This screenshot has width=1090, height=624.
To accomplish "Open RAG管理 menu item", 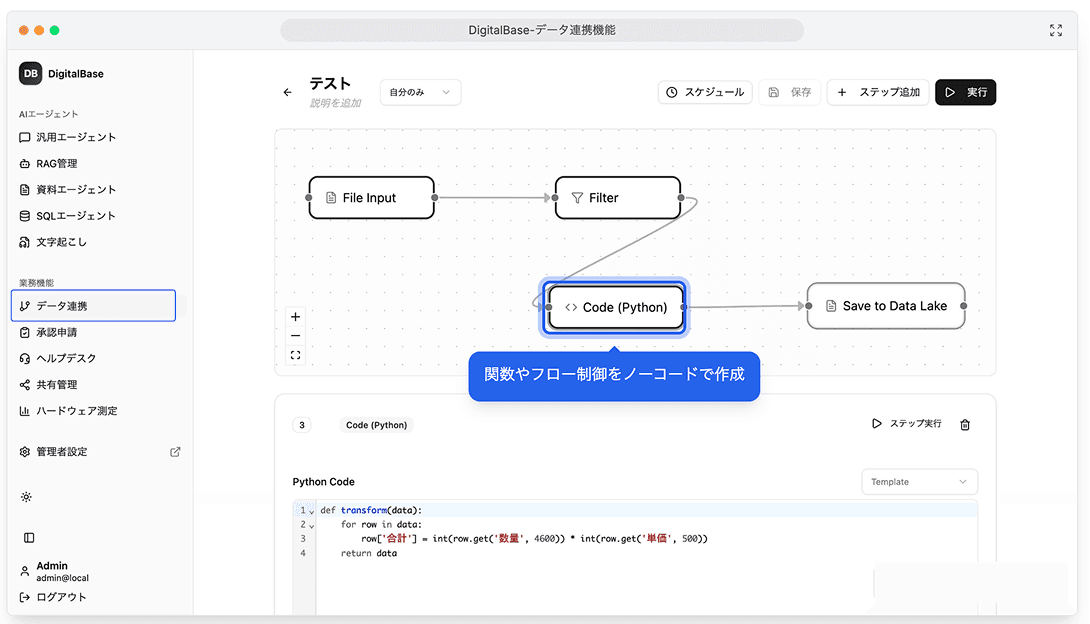I will point(48,164).
